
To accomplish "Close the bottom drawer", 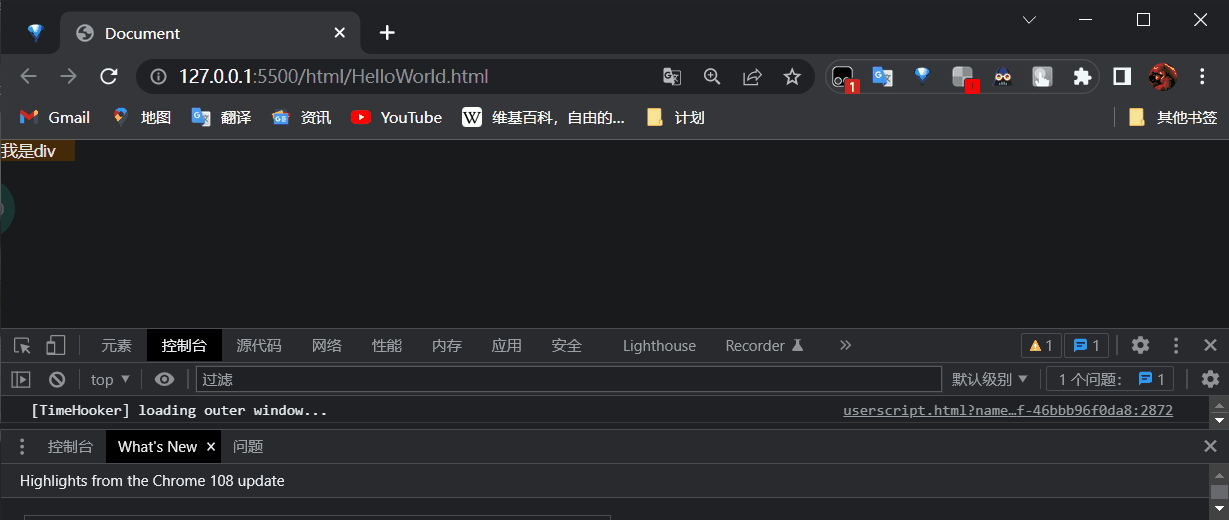I will point(1210,447).
